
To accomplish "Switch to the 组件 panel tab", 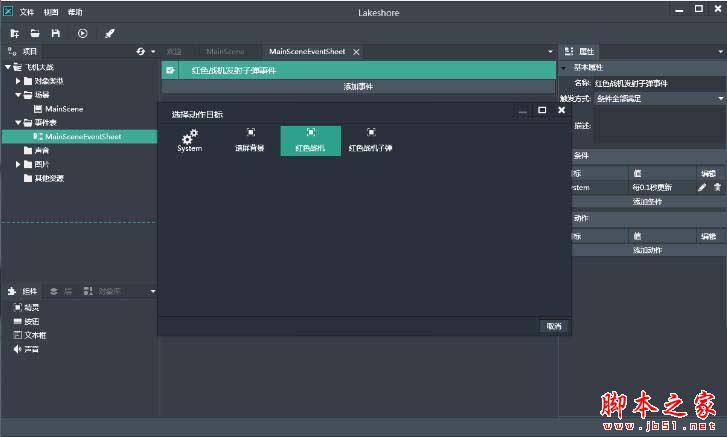I will click(23, 291).
